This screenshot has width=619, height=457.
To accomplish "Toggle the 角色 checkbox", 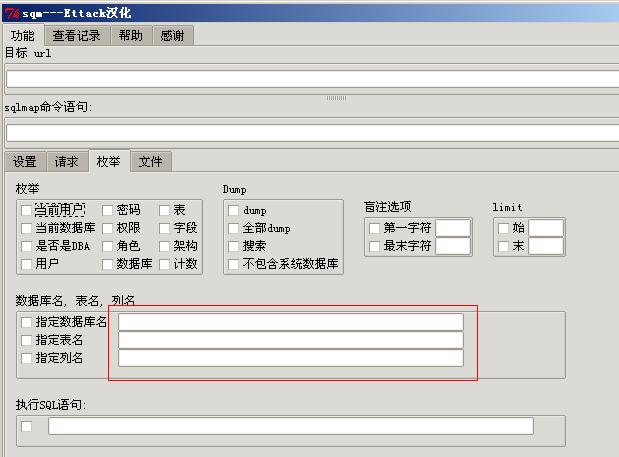I will tap(107, 246).
